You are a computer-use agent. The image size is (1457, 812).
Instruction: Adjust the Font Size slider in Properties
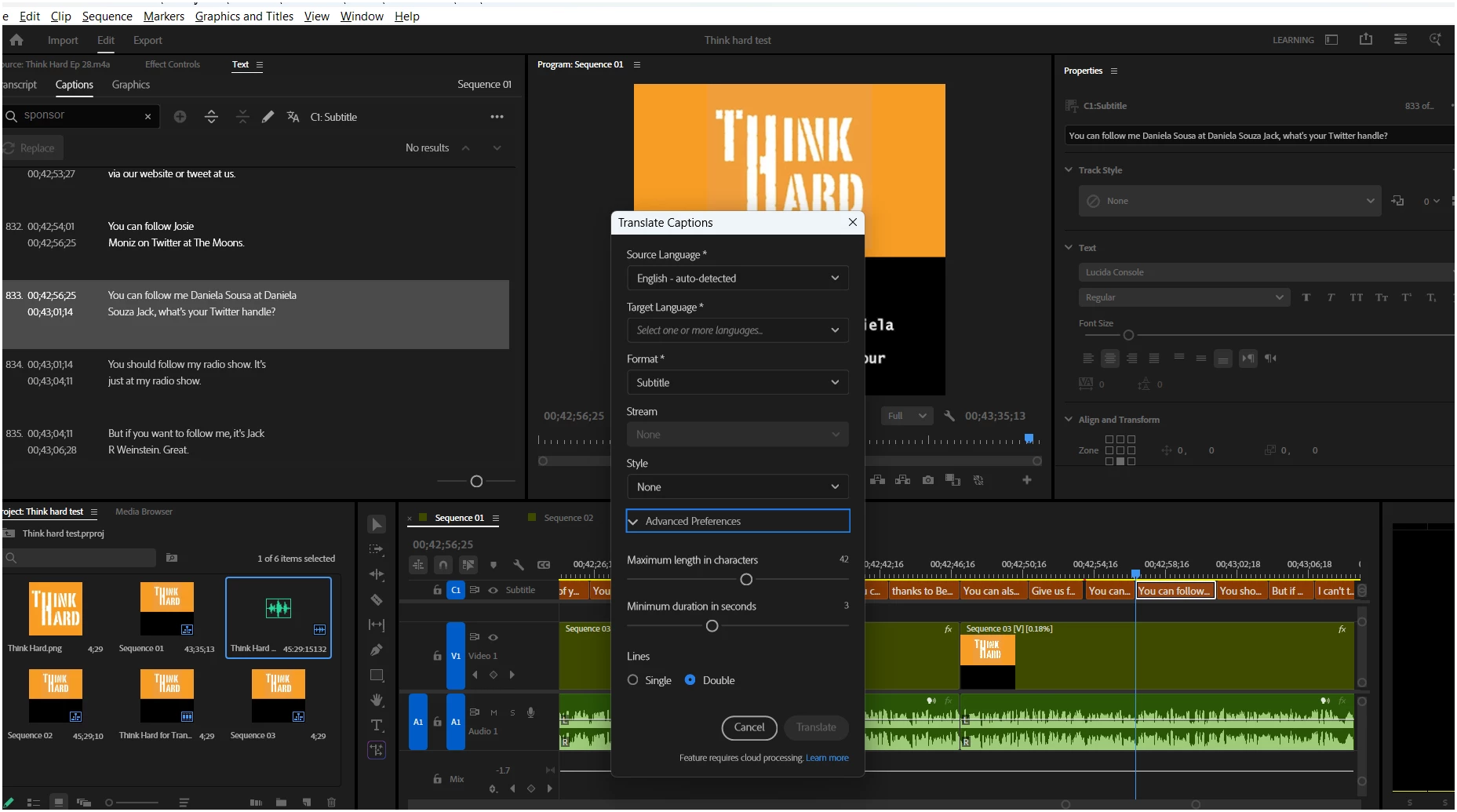pos(1128,335)
